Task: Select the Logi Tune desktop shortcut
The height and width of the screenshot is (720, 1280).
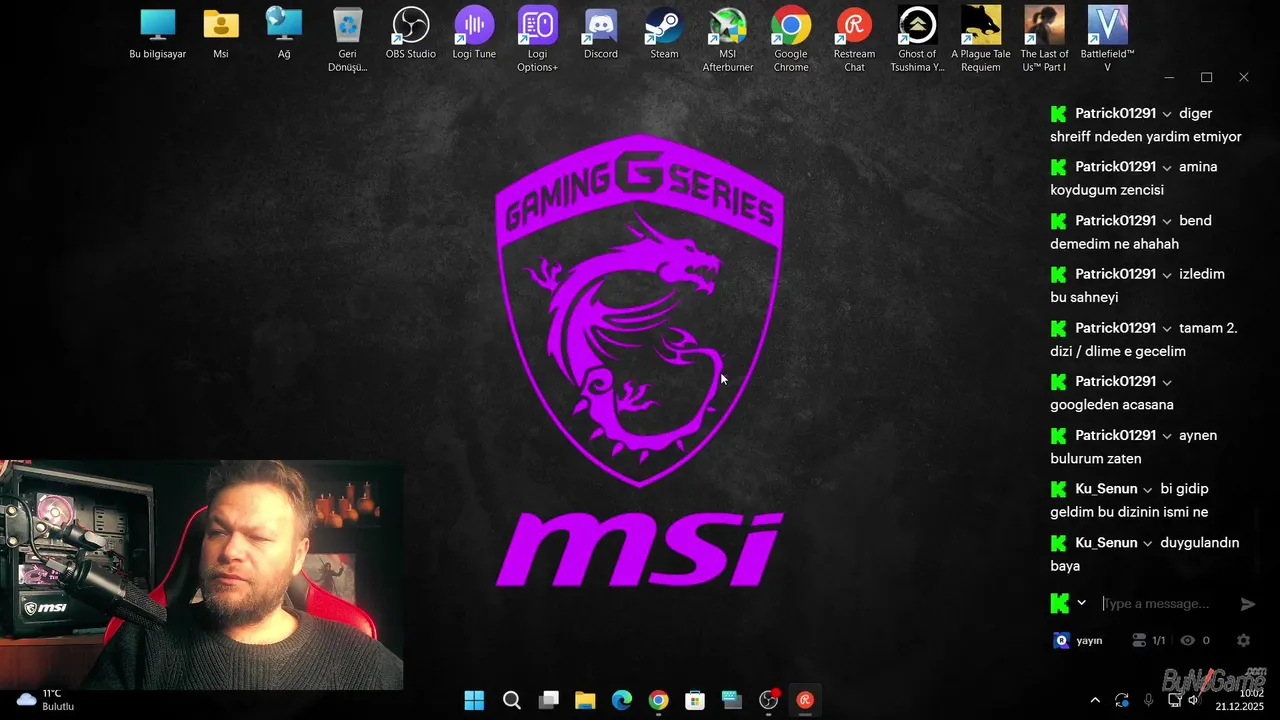Action: [474, 34]
